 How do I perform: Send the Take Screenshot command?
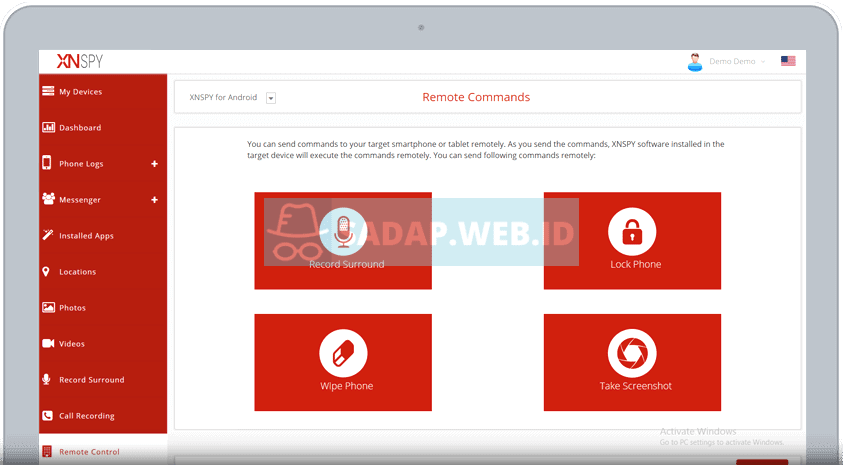click(632, 362)
